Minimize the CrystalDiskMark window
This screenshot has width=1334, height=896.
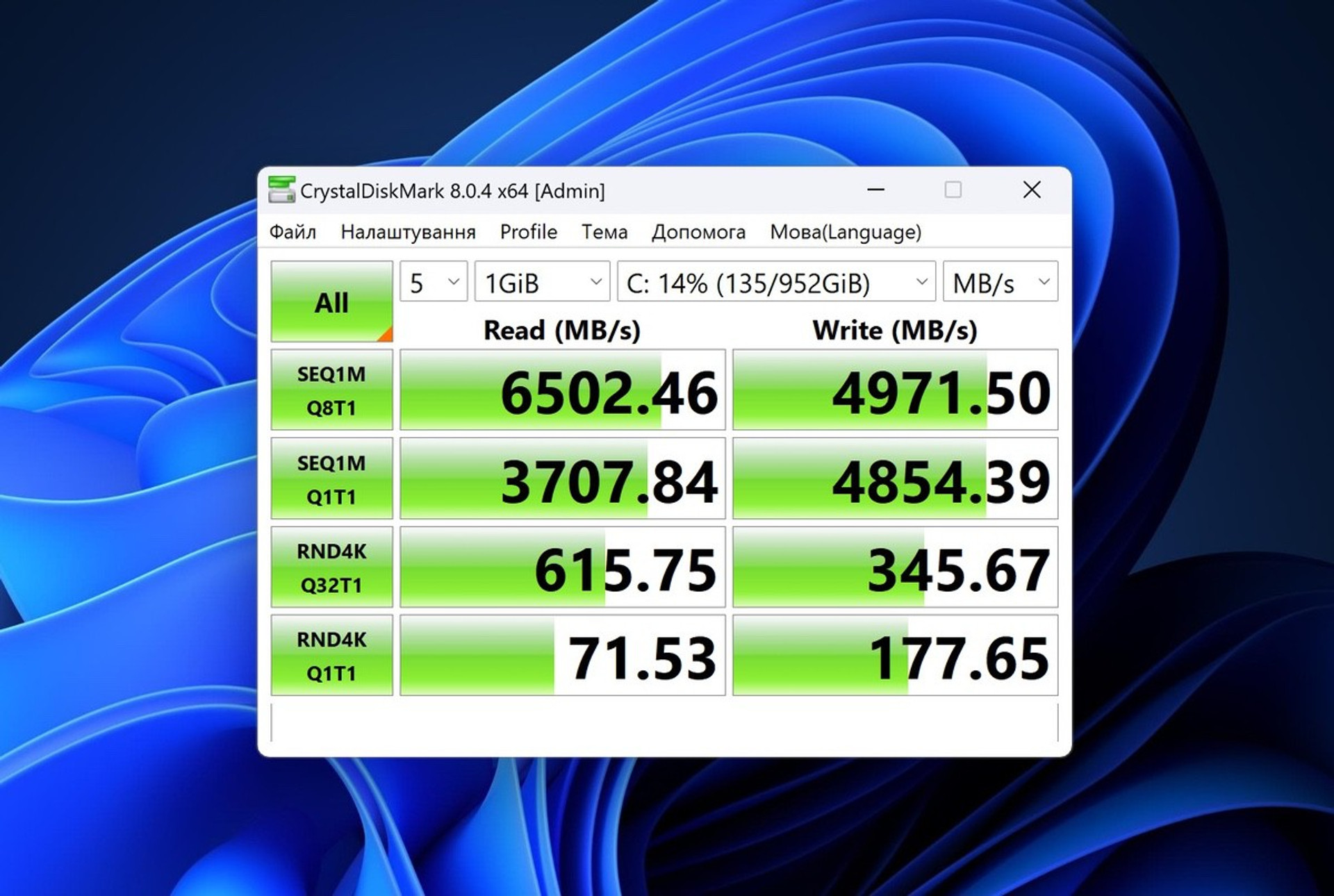875,190
